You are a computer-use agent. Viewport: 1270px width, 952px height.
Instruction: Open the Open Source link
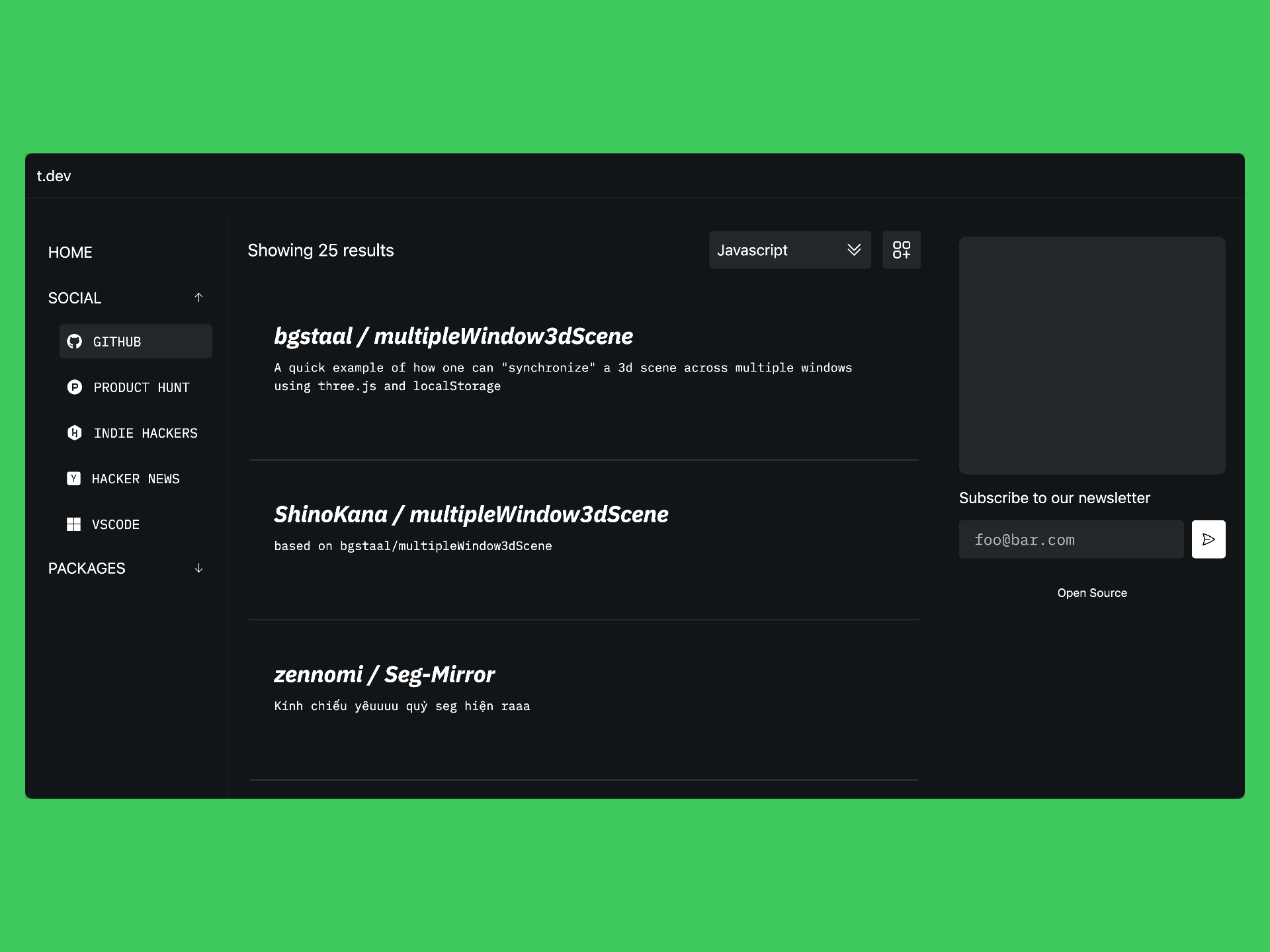point(1092,592)
